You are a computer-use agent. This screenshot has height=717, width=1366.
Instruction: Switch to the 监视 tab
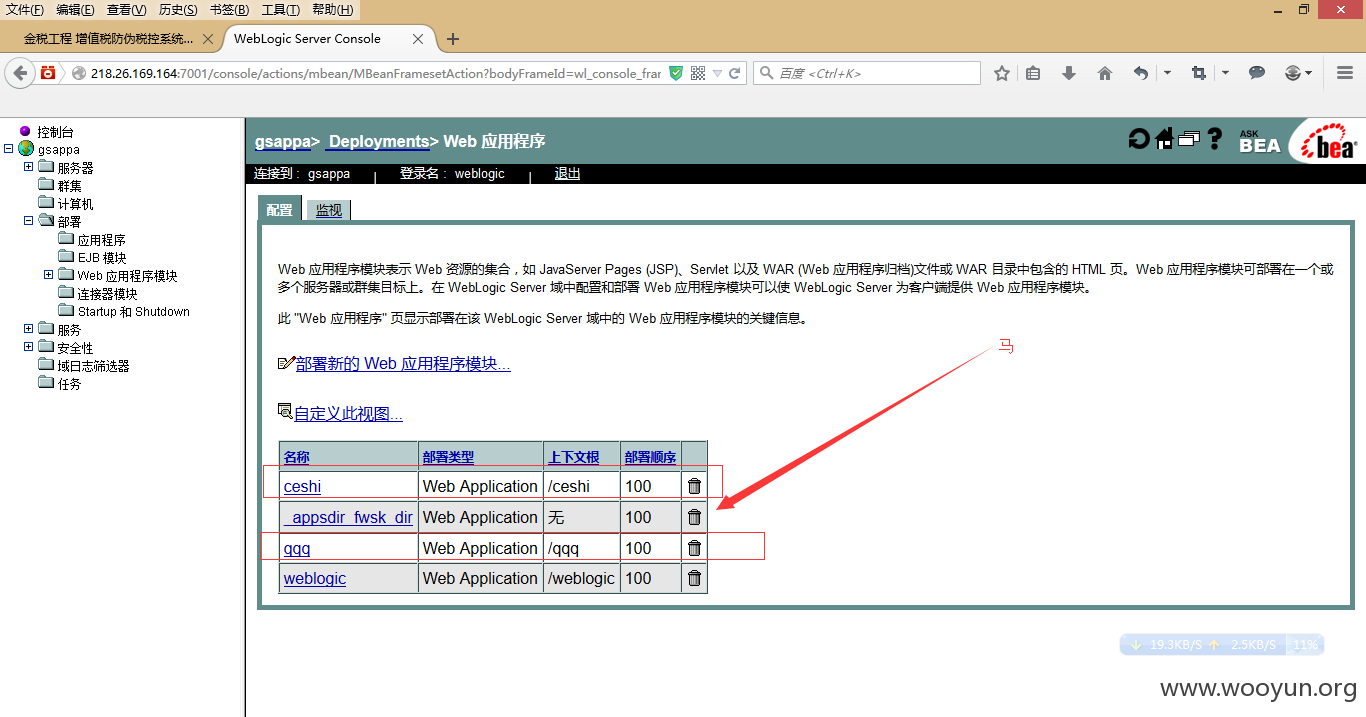tap(328, 210)
